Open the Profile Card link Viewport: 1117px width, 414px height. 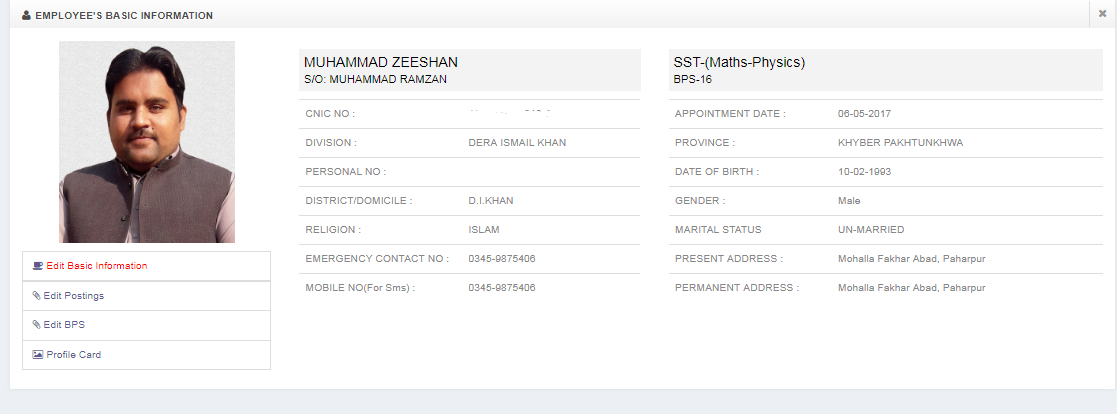[x=74, y=354]
